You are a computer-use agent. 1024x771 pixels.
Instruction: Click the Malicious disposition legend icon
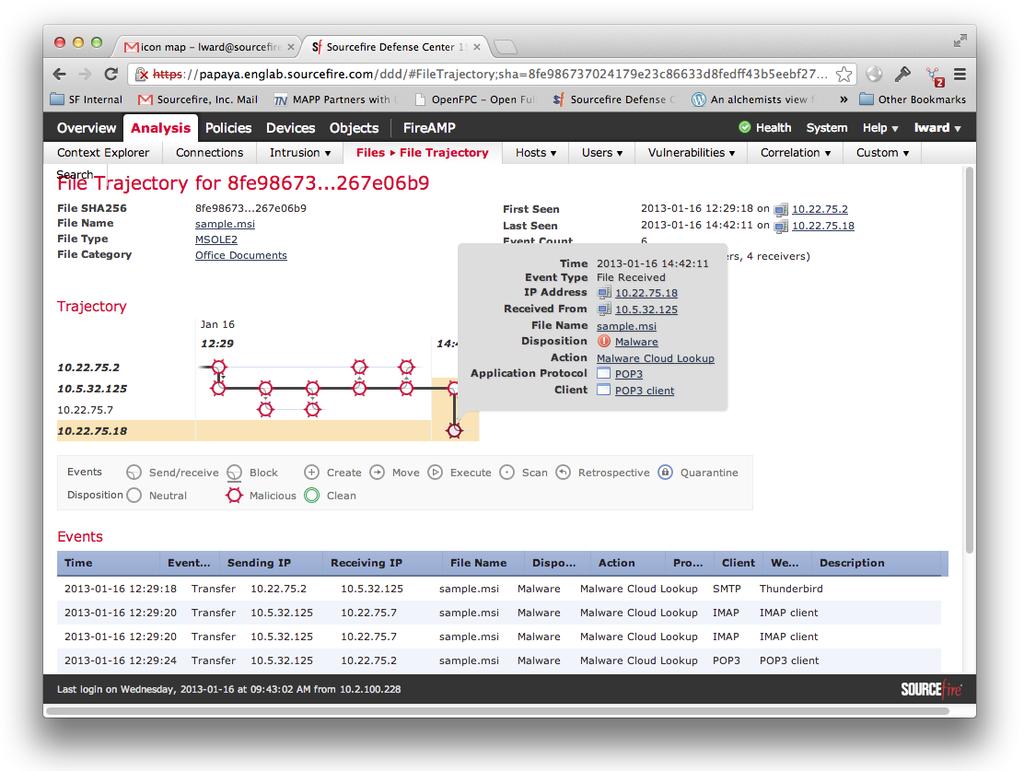pyautogui.click(x=234, y=496)
